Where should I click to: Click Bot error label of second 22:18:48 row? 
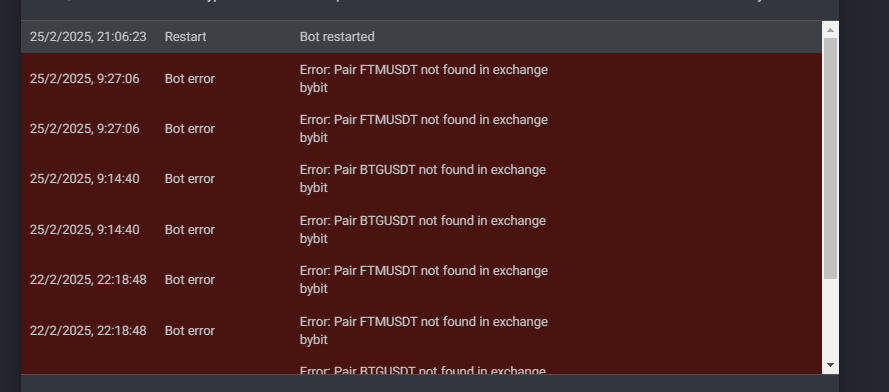(189, 331)
